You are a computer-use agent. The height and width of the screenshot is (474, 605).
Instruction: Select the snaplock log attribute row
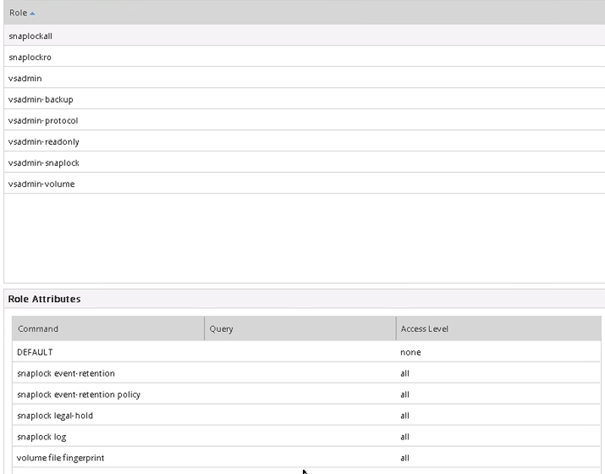pyautogui.click(x=42, y=436)
